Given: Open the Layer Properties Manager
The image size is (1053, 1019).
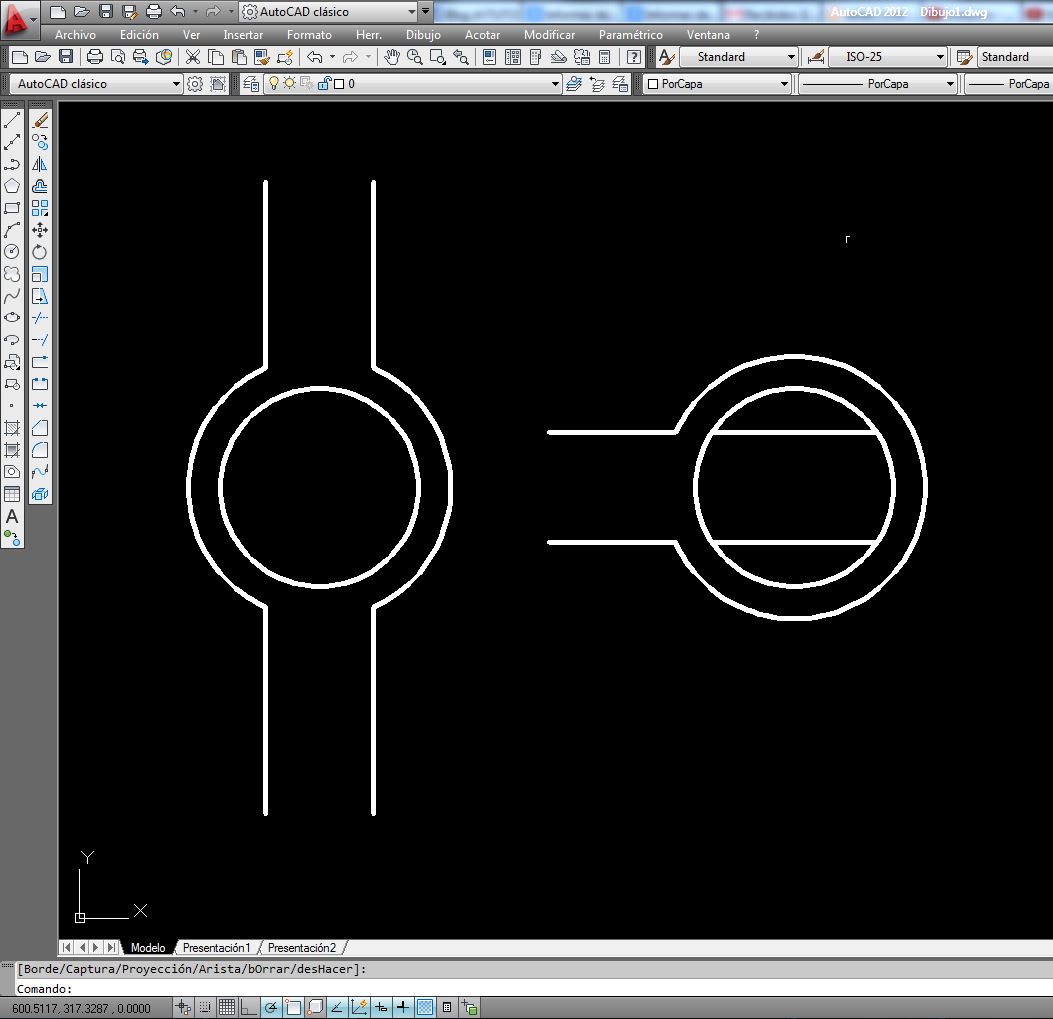Looking at the screenshot, I should click(x=248, y=83).
